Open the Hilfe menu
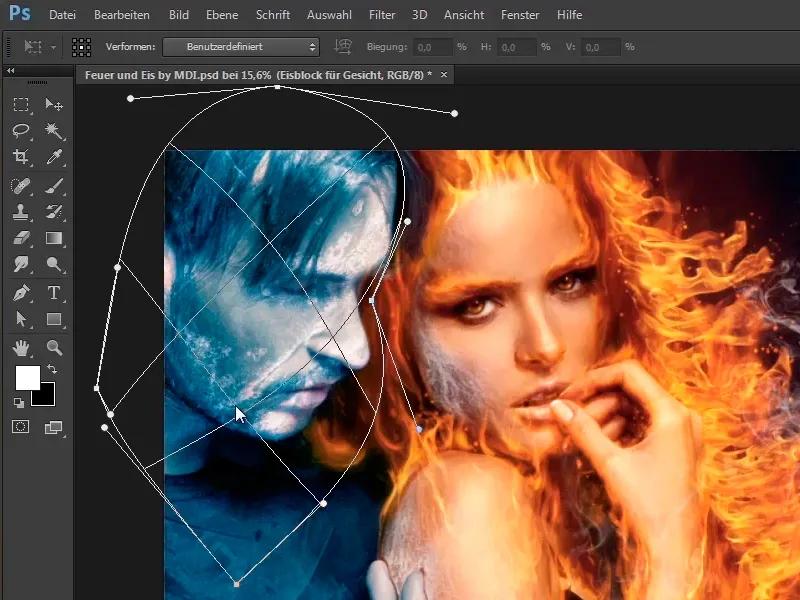800x600 pixels. tap(569, 15)
